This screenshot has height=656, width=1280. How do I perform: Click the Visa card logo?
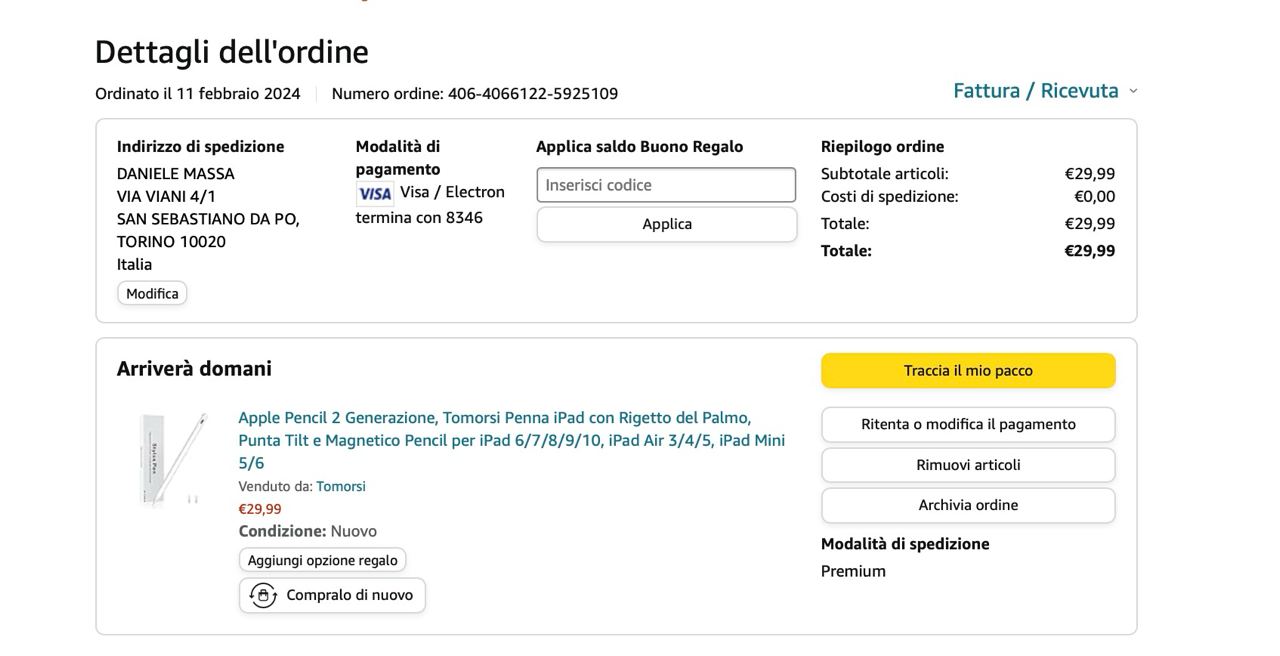(x=375, y=194)
